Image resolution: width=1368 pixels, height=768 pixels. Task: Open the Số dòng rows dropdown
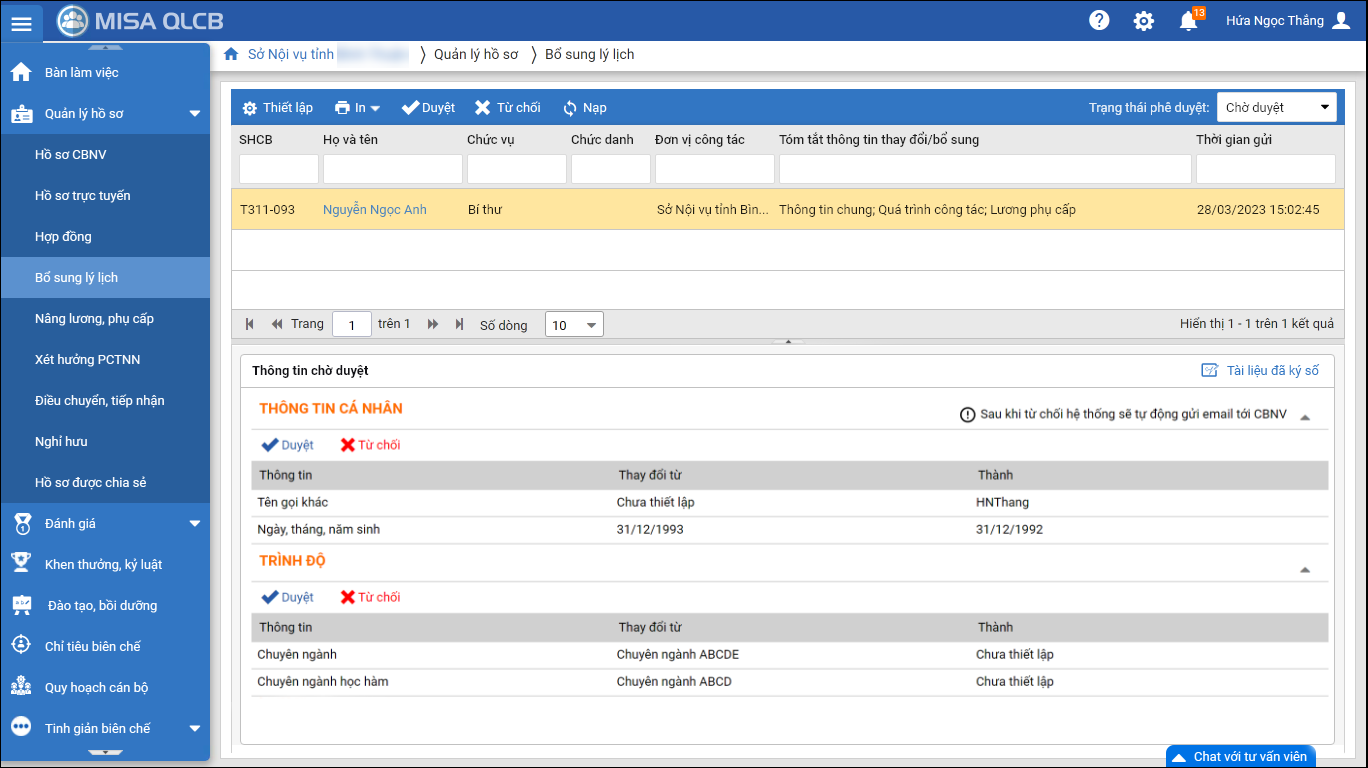tap(574, 325)
